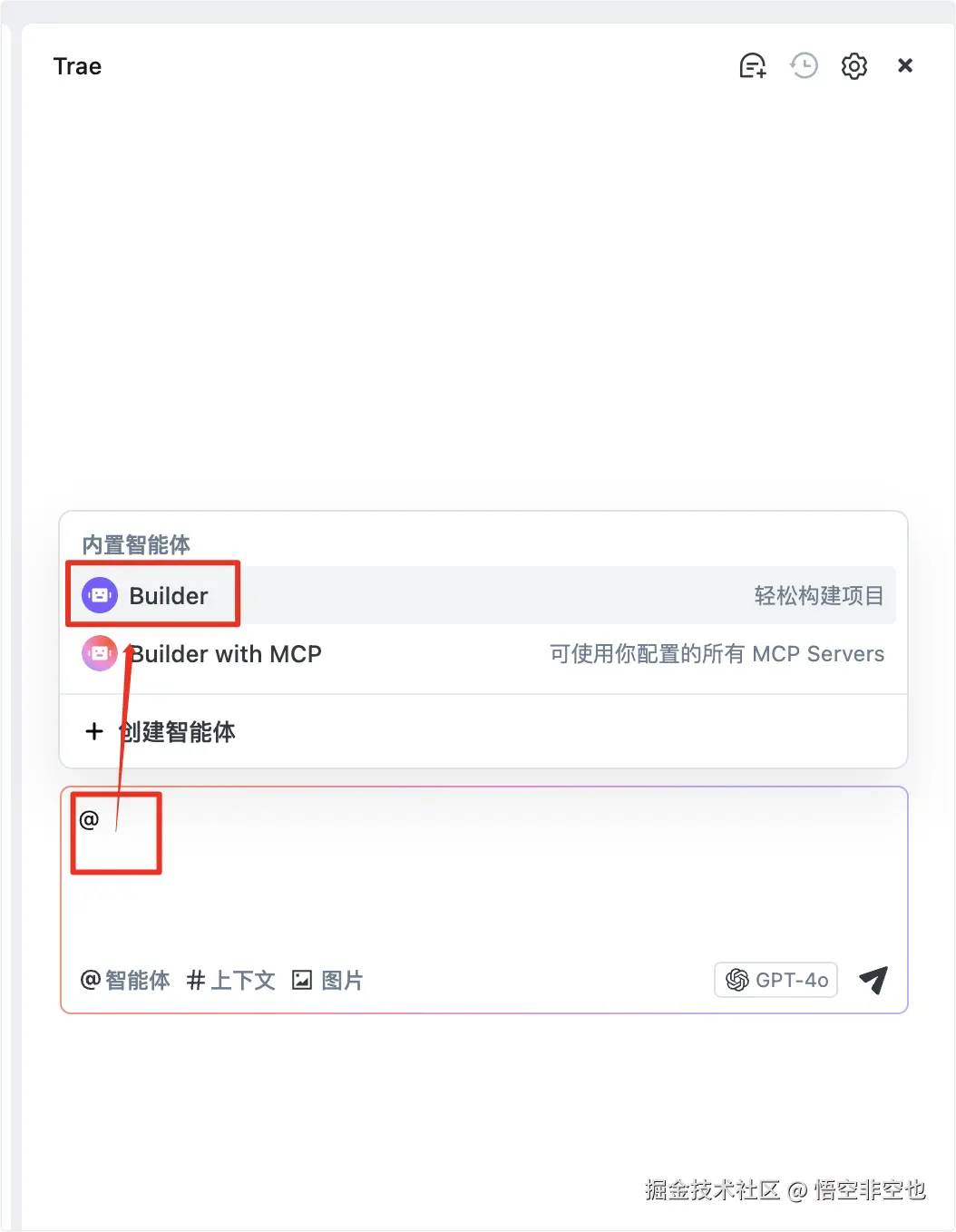This screenshot has width=956, height=1232.
Task: Choose 创建智能体 to create agent
Action: click(483, 731)
